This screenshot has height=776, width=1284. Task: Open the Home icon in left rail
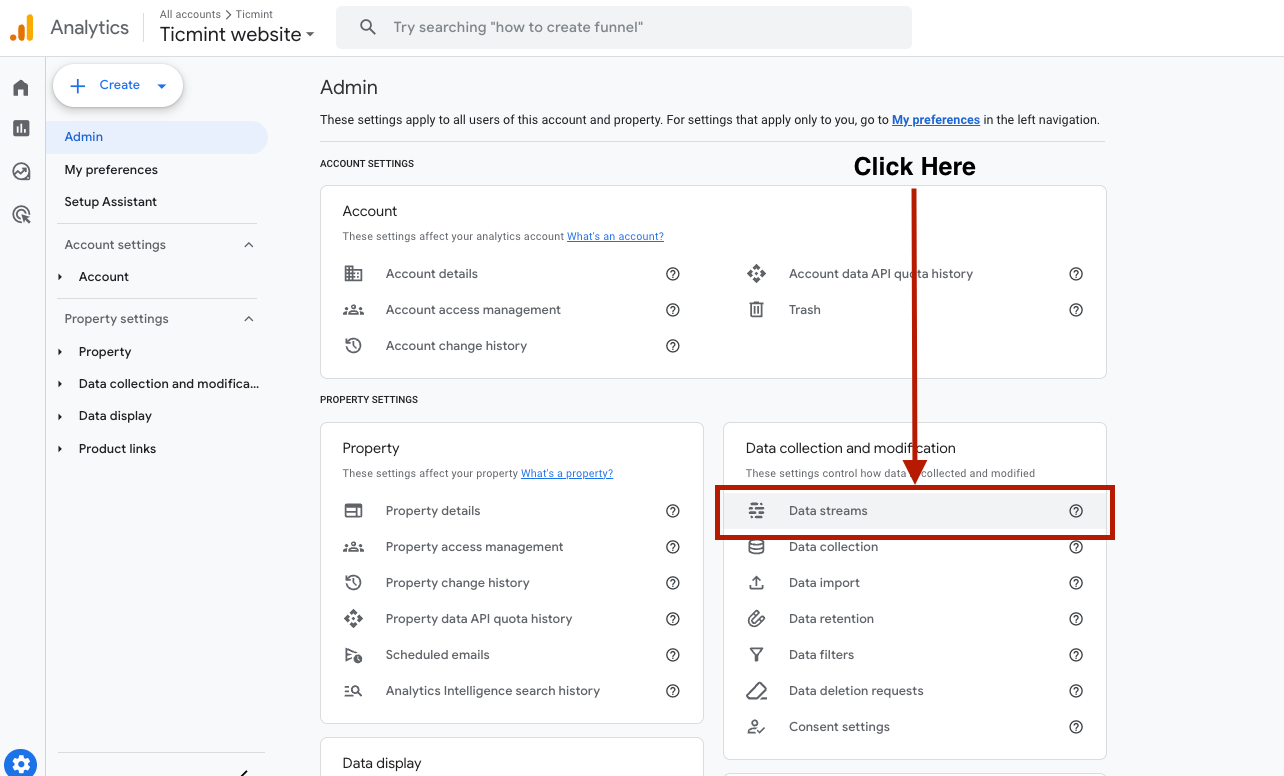21,88
